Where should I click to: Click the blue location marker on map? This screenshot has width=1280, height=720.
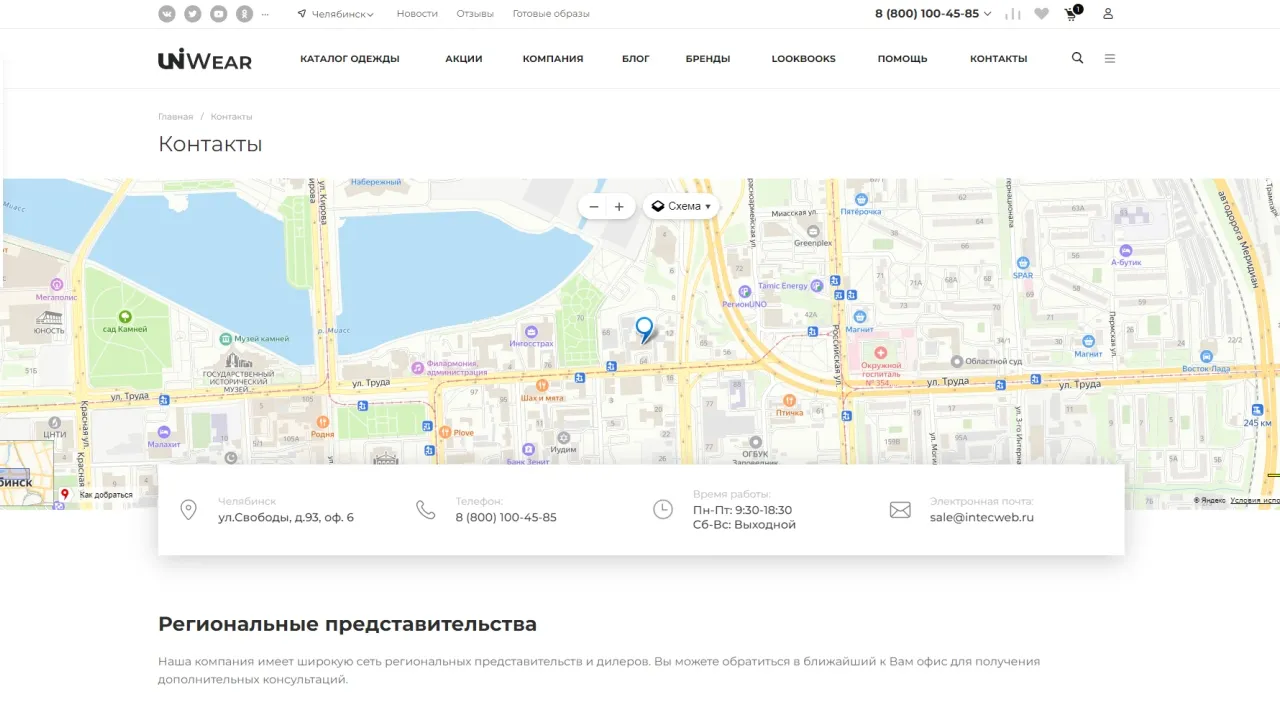pos(645,329)
